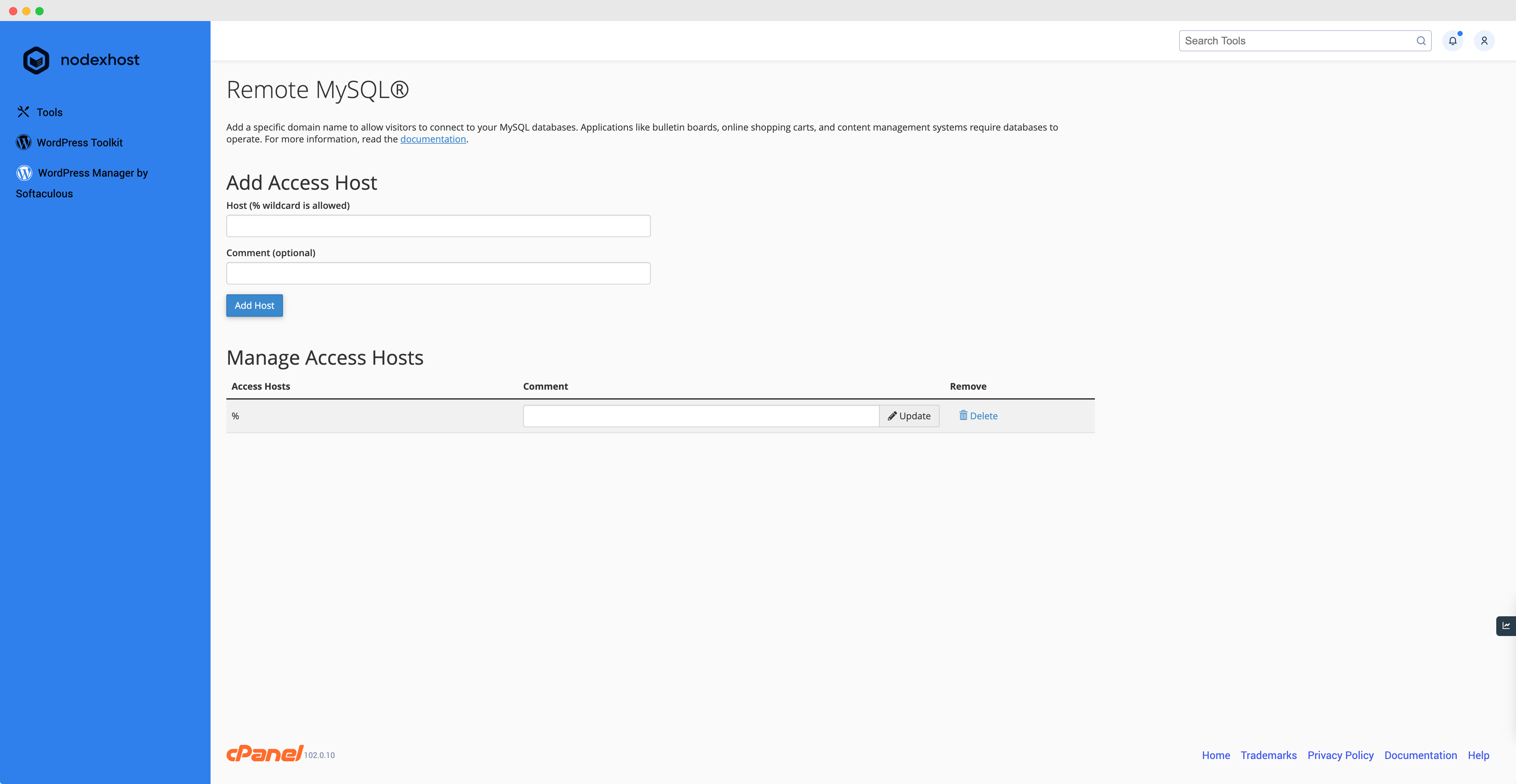The width and height of the screenshot is (1516, 784).
Task: Click the yellow minimize window button
Action: [x=26, y=11]
